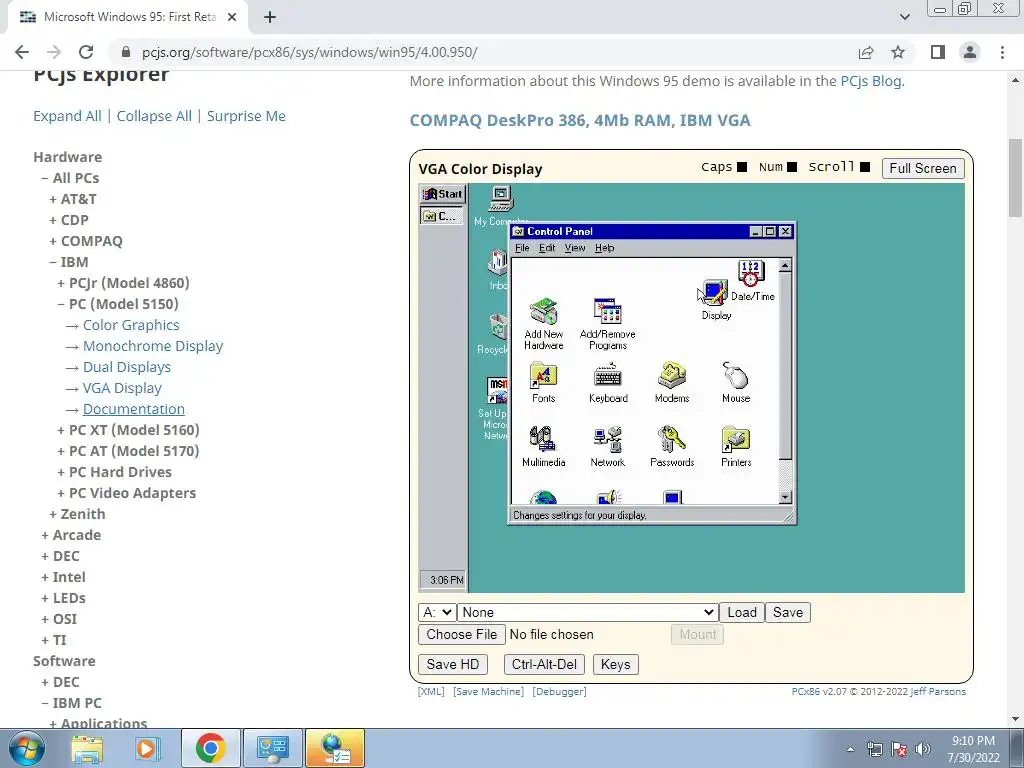The image size is (1024, 768).
Task: Collapse the IBM tree node
Action: tap(69, 262)
